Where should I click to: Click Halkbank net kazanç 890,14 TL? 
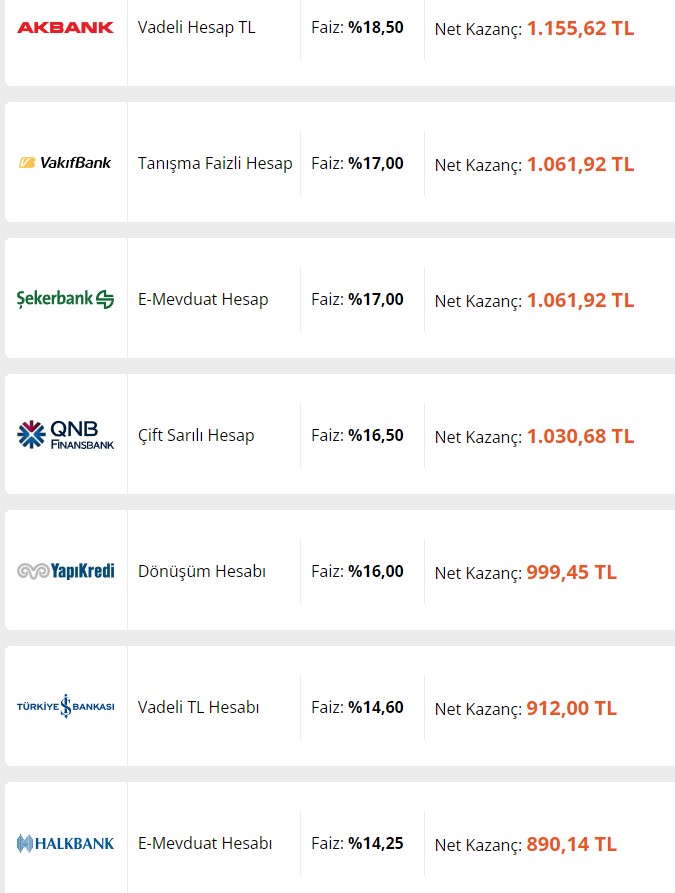pyautogui.click(x=571, y=844)
